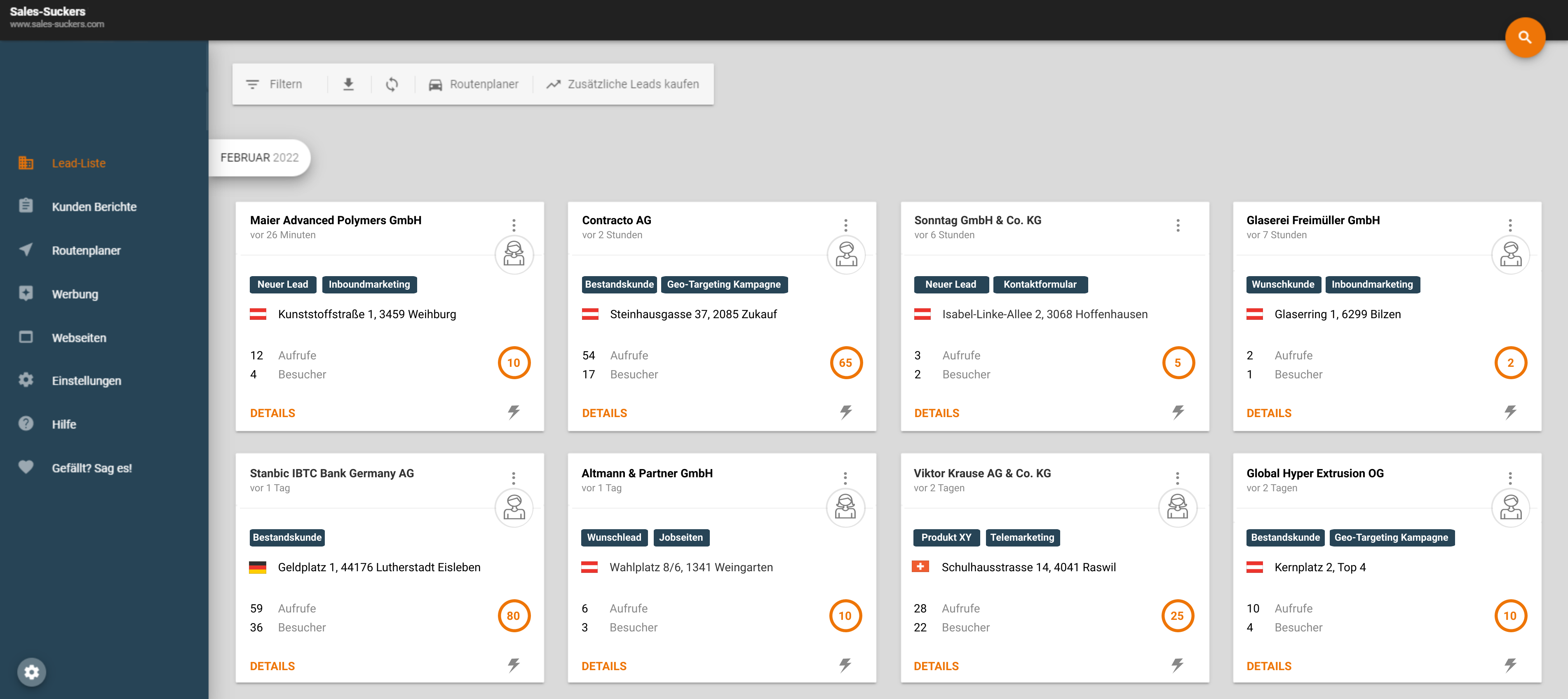Open DETAILS for Sonntag GmbH & Co. KG
This screenshot has height=699, width=1568.
pyautogui.click(x=936, y=413)
